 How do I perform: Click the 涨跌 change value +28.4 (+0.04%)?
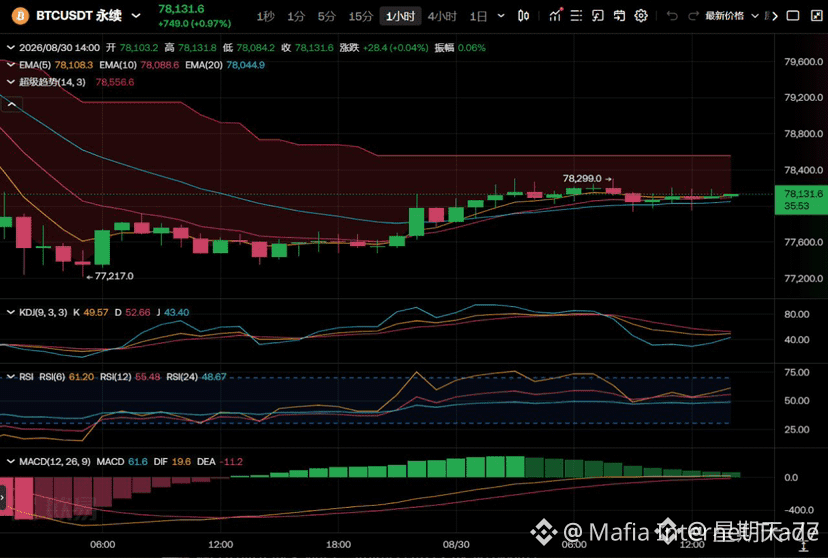click(396, 48)
